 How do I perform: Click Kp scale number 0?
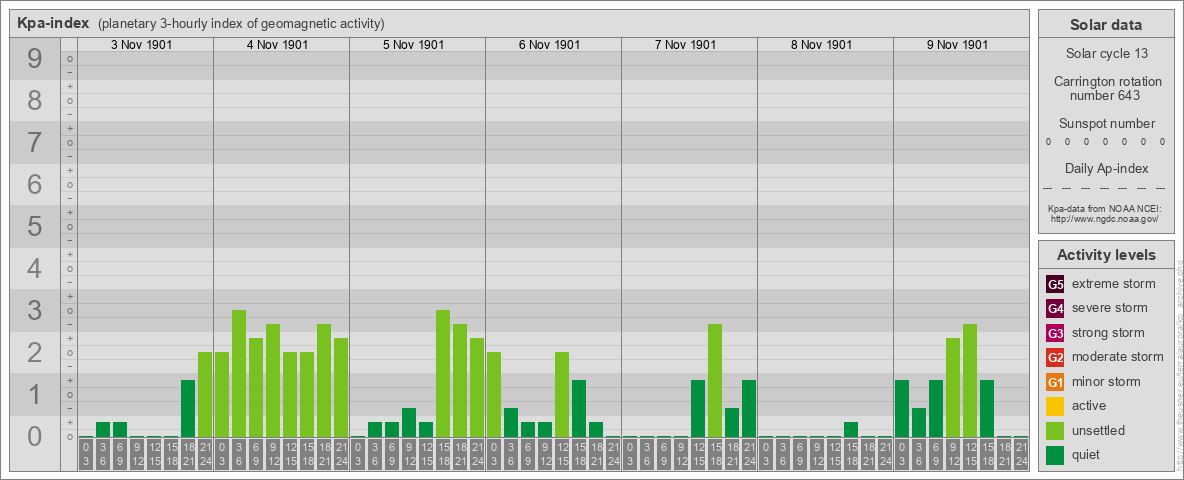coord(35,436)
